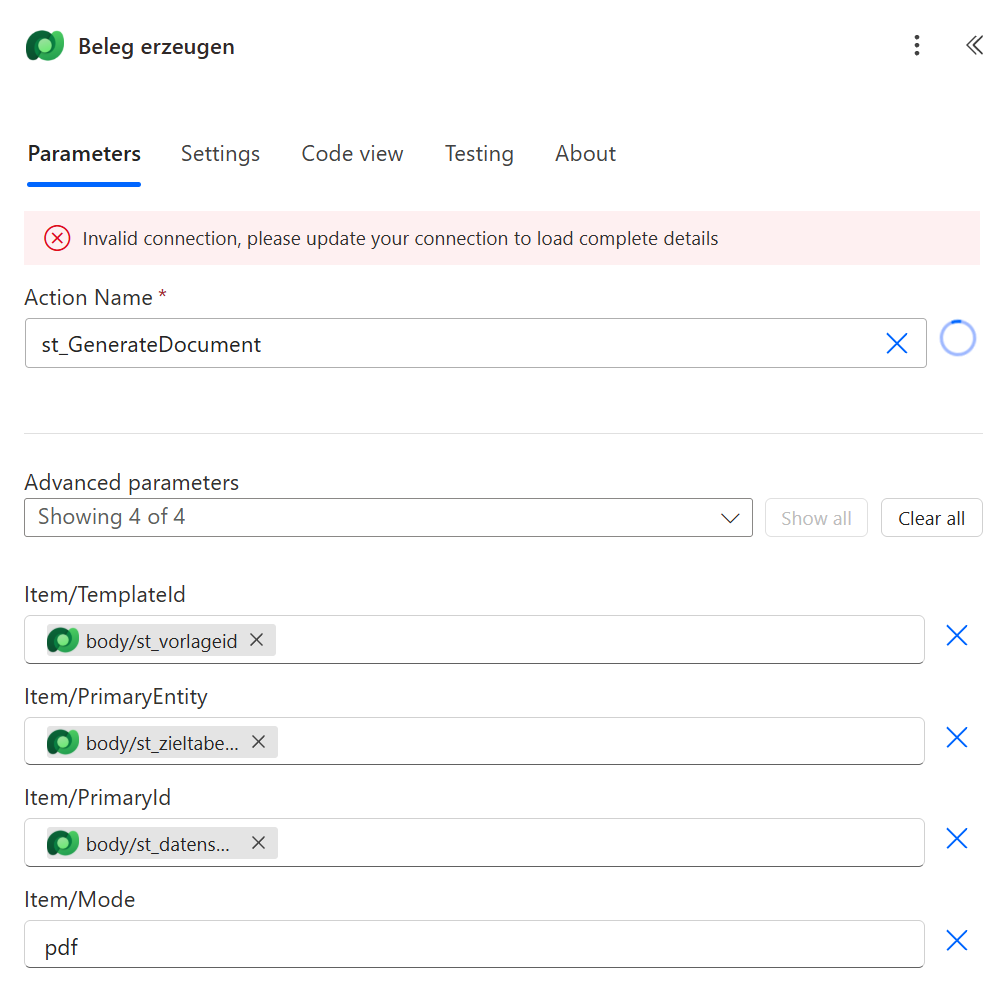Select the body/st_vorlageid token
Viewport: 985px width, 993px height.
click(x=162, y=640)
